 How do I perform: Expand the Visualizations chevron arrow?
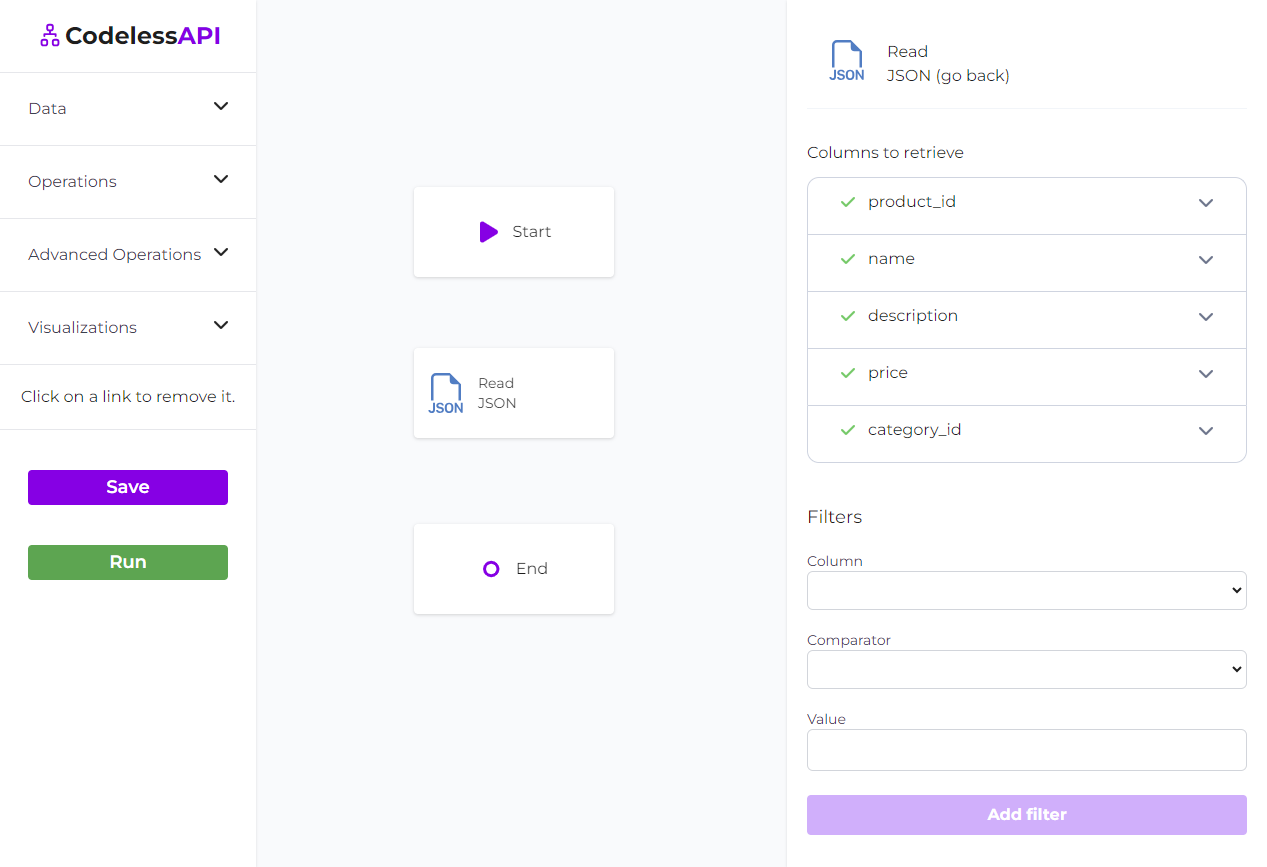click(x=222, y=326)
